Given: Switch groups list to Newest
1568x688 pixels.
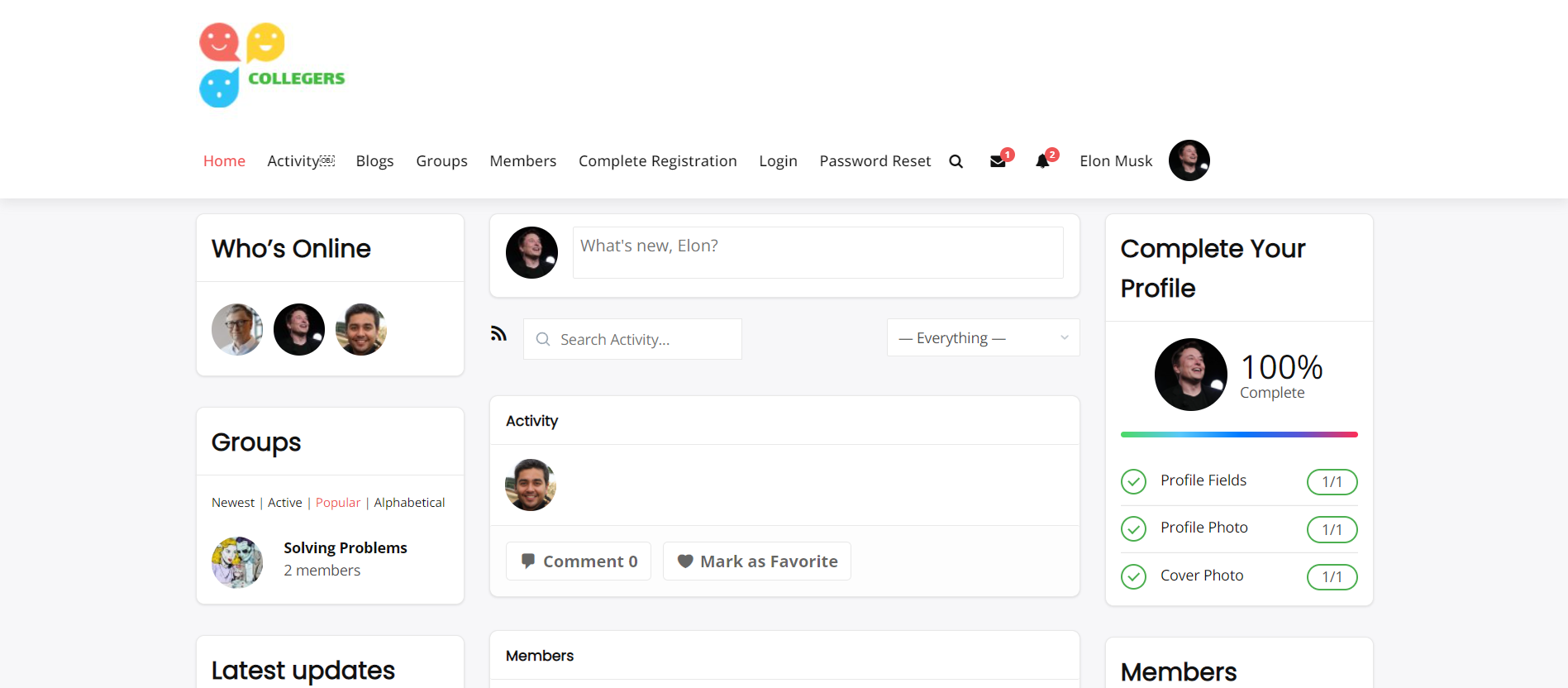Looking at the screenshot, I should (x=233, y=503).
